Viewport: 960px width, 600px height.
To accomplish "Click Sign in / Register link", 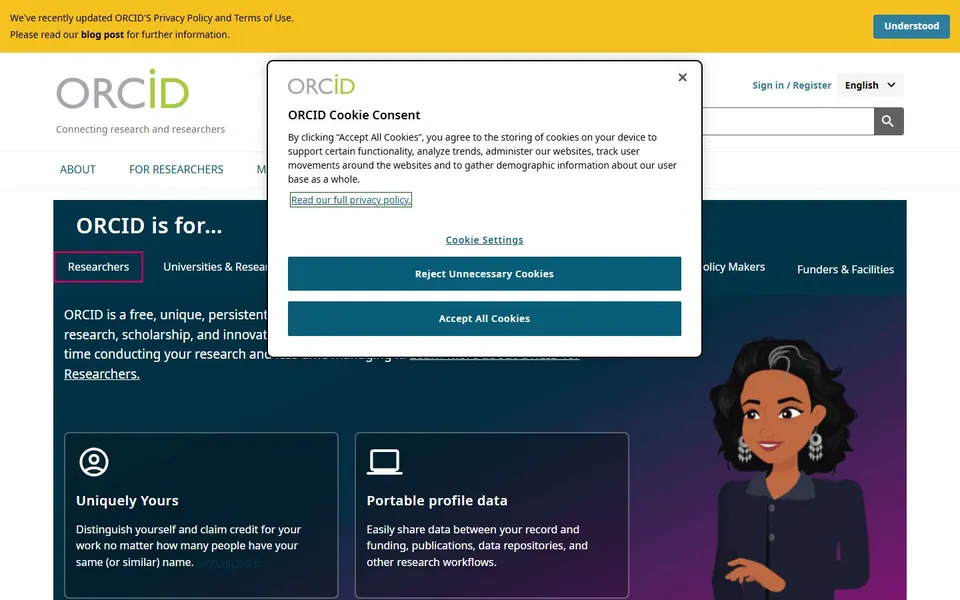I will (x=792, y=85).
